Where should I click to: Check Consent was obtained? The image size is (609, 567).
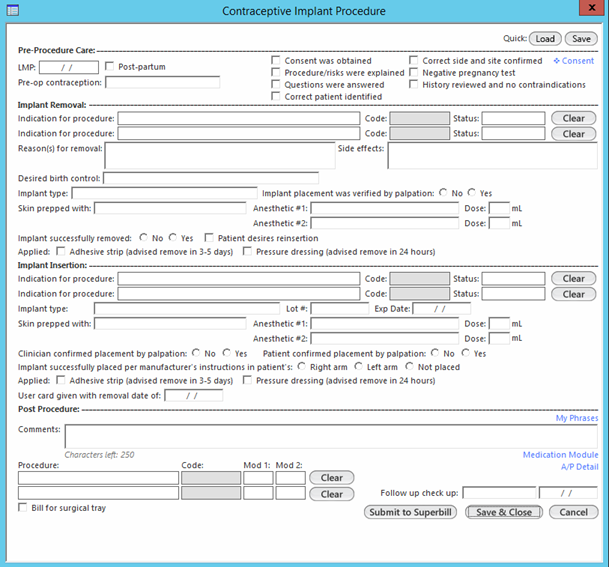[x=276, y=61]
